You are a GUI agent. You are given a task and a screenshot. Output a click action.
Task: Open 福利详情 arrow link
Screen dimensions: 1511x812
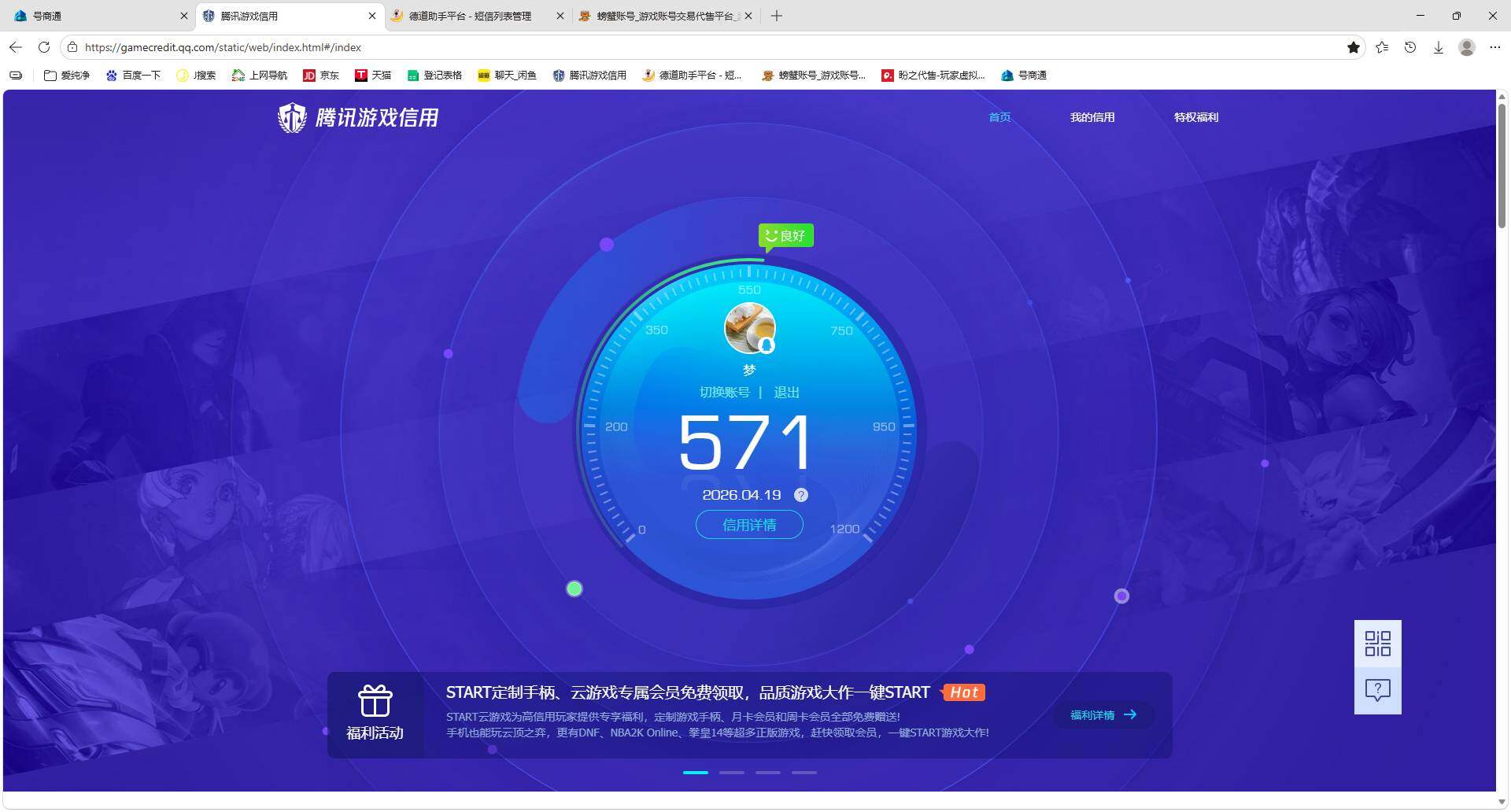pos(1103,715)
